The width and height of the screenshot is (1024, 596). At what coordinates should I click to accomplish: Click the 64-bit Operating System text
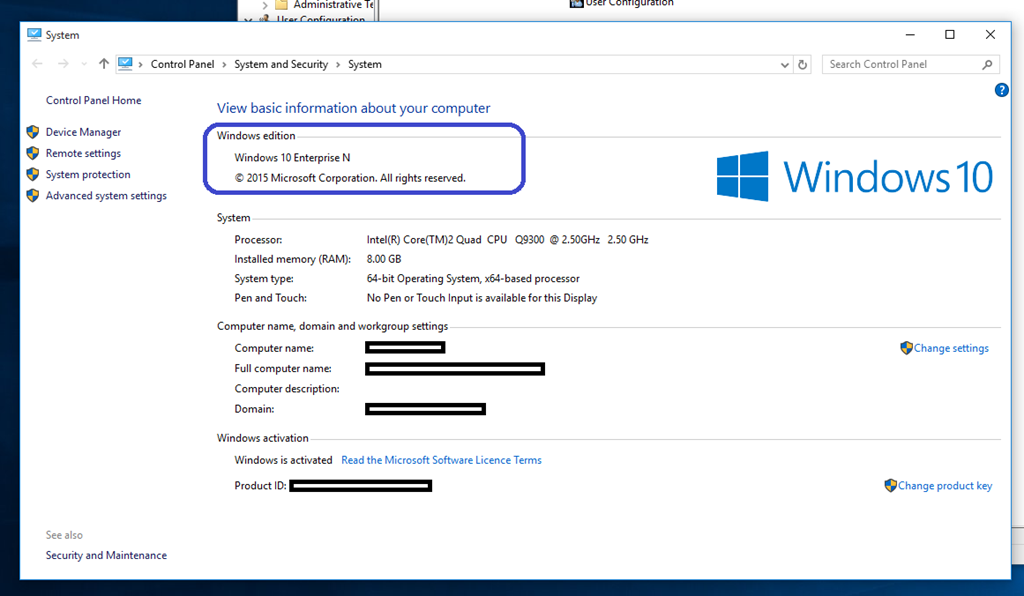[x=473, y=279]
